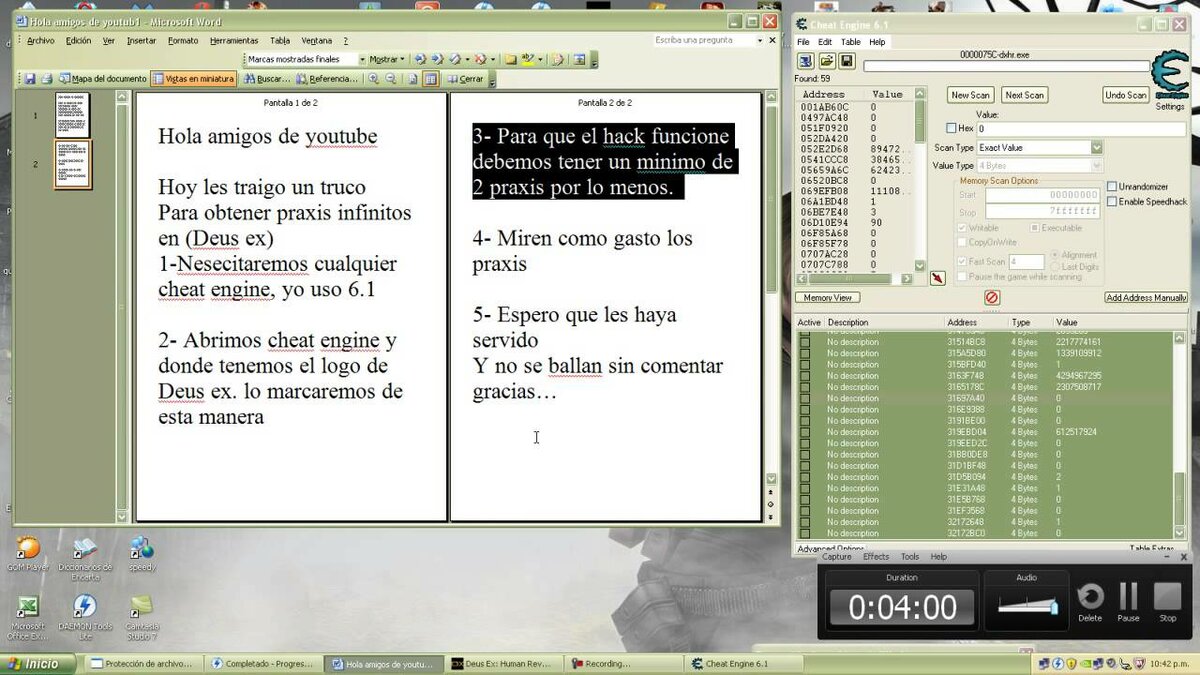1200x675 pixels.
Task: Click the open folder icon in Cheat Engine
Action: tap(827, 61)
